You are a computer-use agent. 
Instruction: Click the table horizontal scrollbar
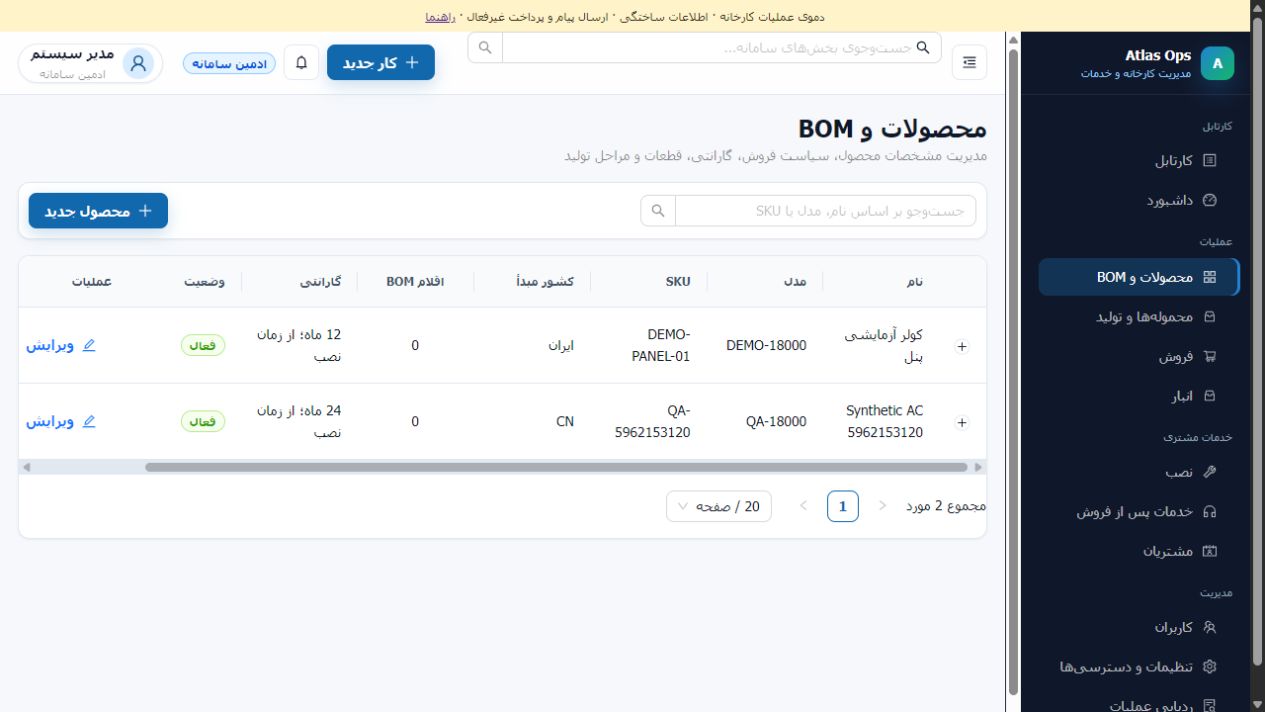point(556,467)
